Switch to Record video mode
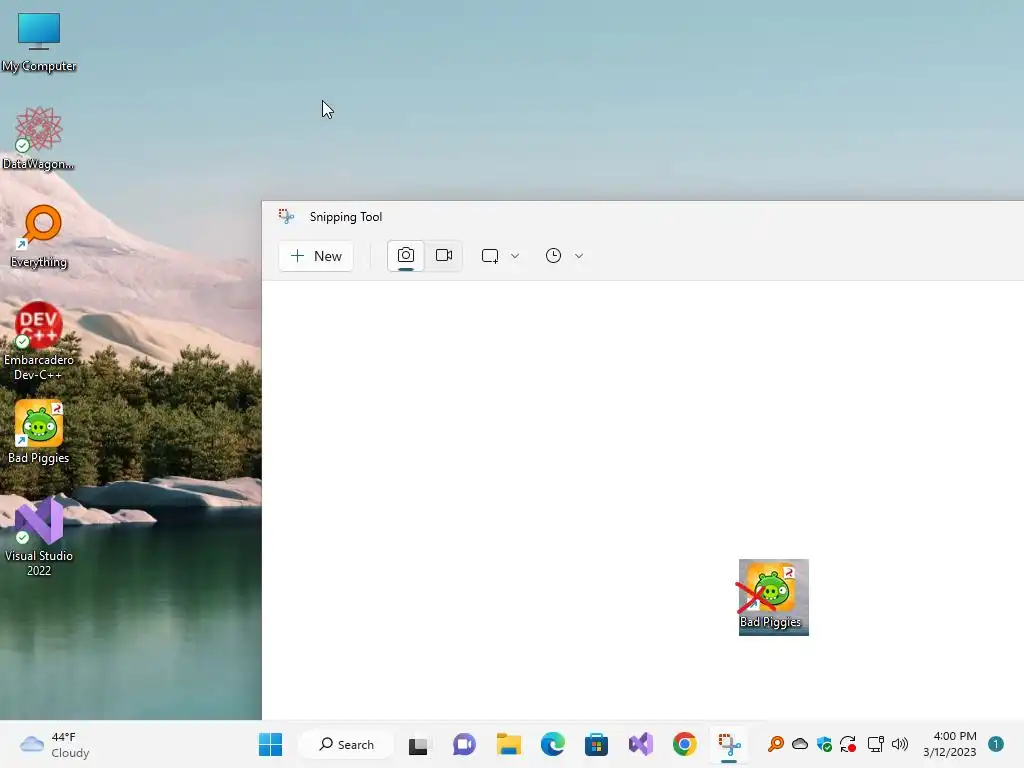 coord(444,255)
